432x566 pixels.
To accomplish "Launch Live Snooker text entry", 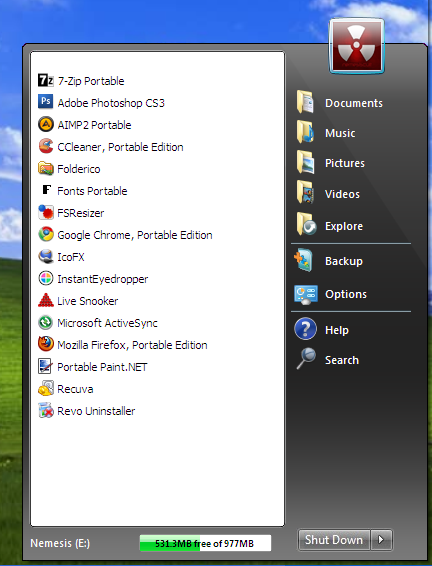I will tap(88, 301).
